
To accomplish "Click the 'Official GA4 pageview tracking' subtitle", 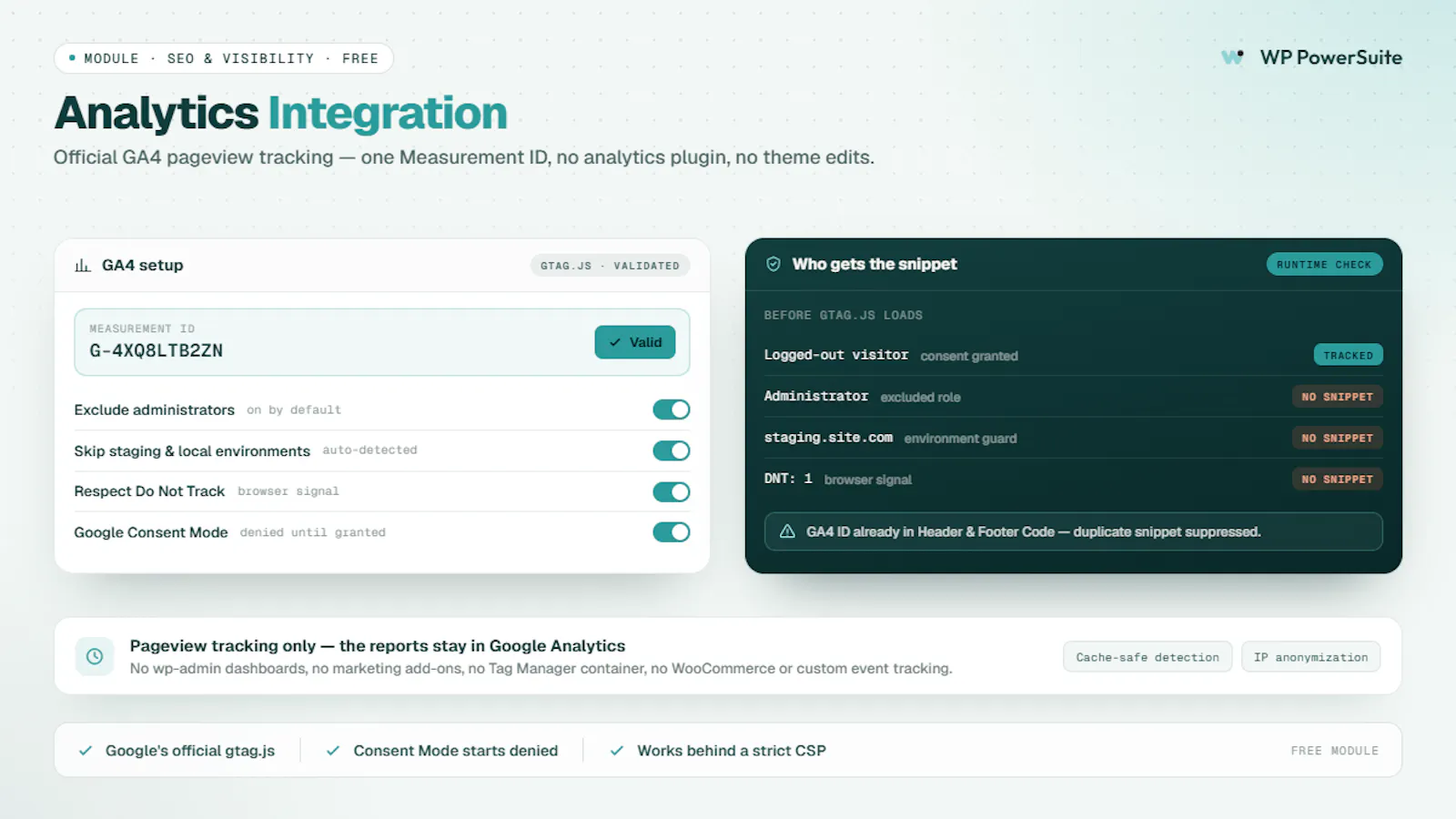I will pyautogui.click(x=464, y=157).
